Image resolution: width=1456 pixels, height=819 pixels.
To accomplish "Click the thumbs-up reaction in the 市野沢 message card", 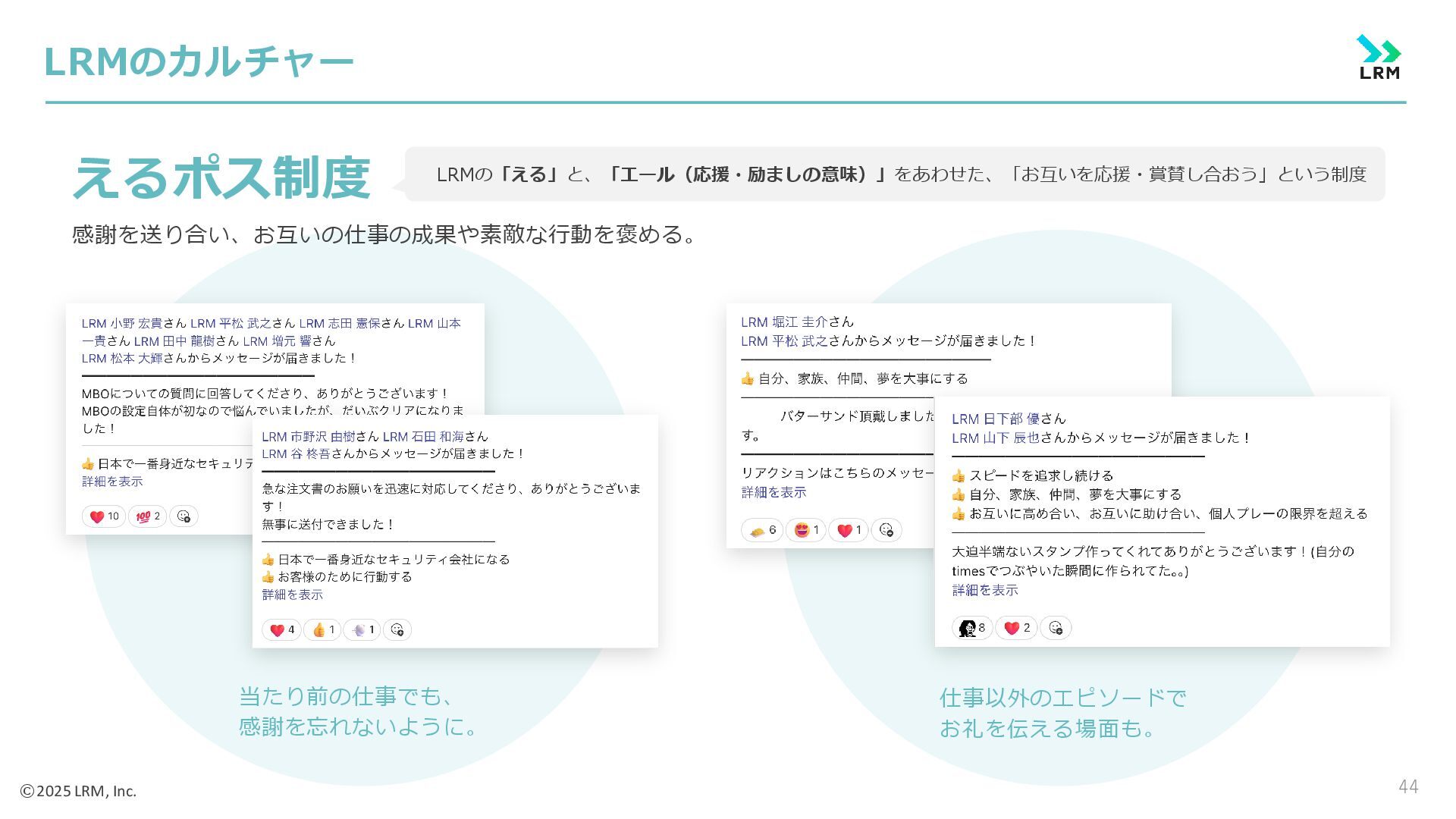I will [x=322, y=629].
